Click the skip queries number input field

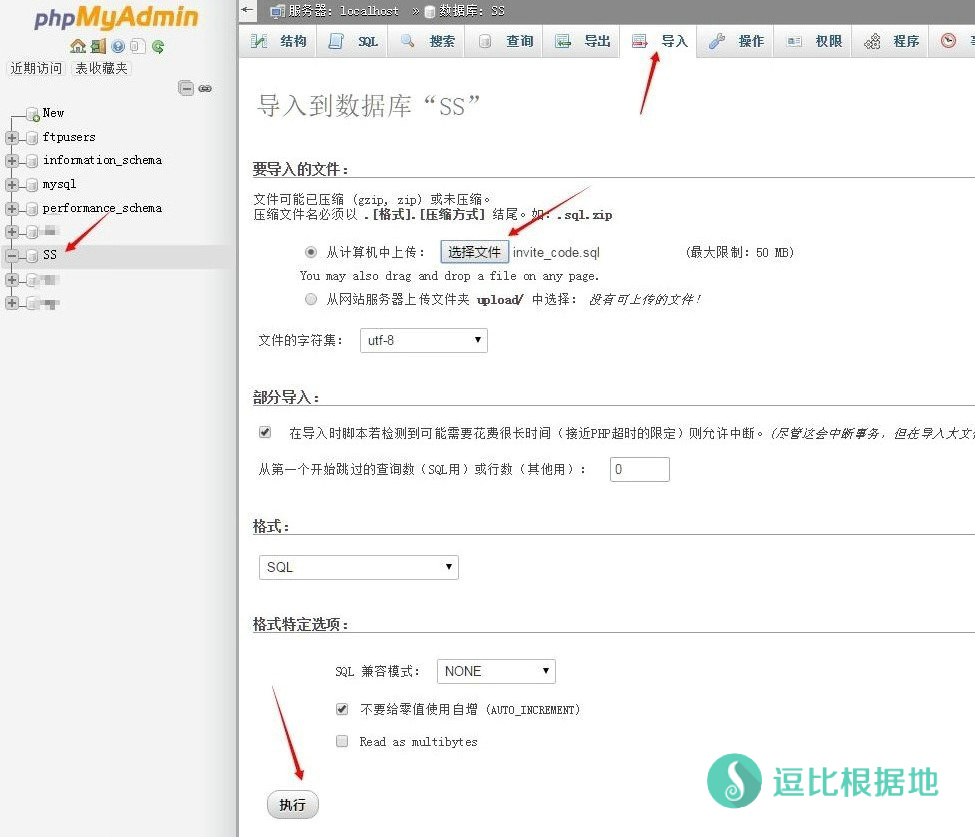639,469
